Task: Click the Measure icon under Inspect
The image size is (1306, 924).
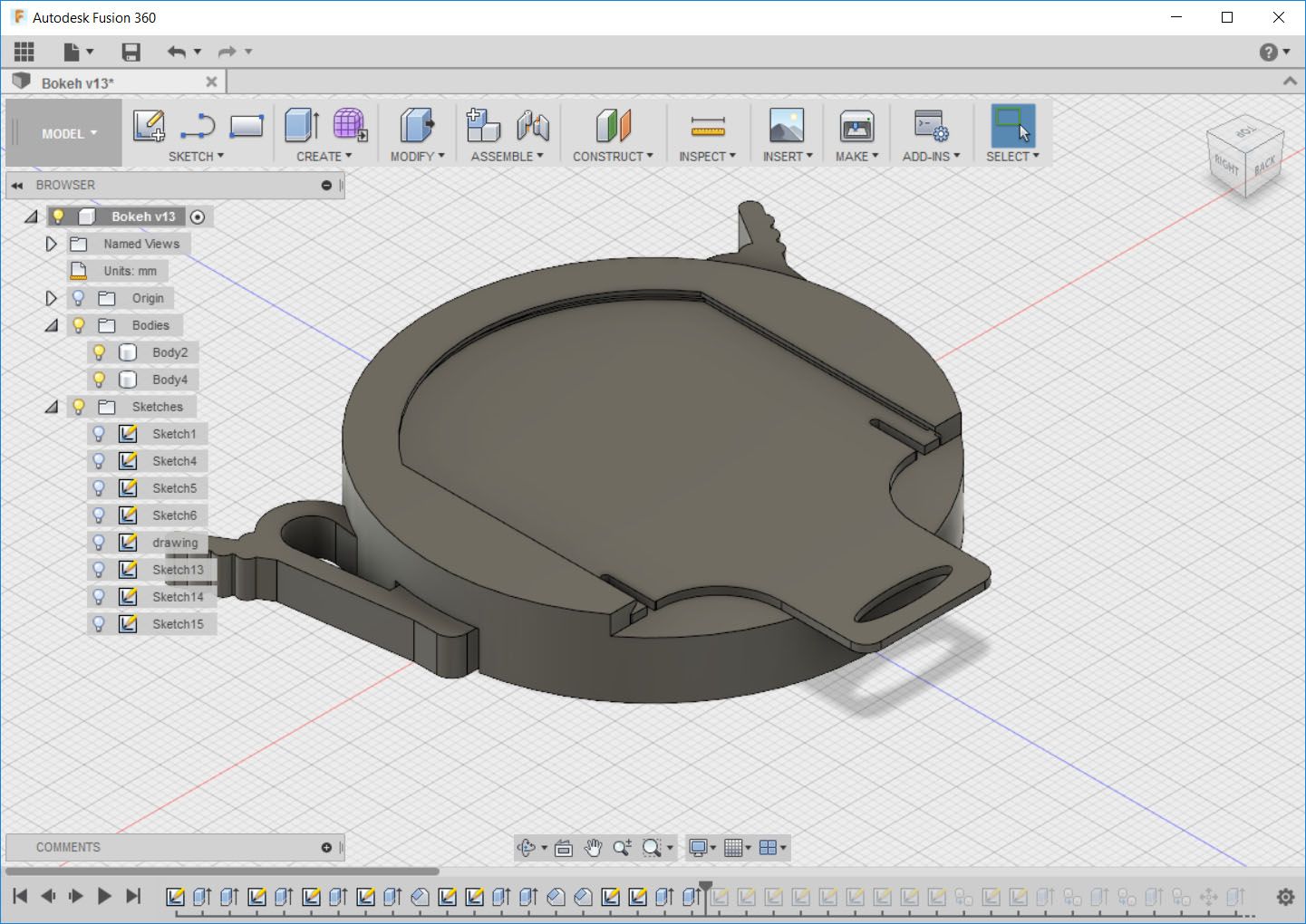Action: click(x=707, y=126)
